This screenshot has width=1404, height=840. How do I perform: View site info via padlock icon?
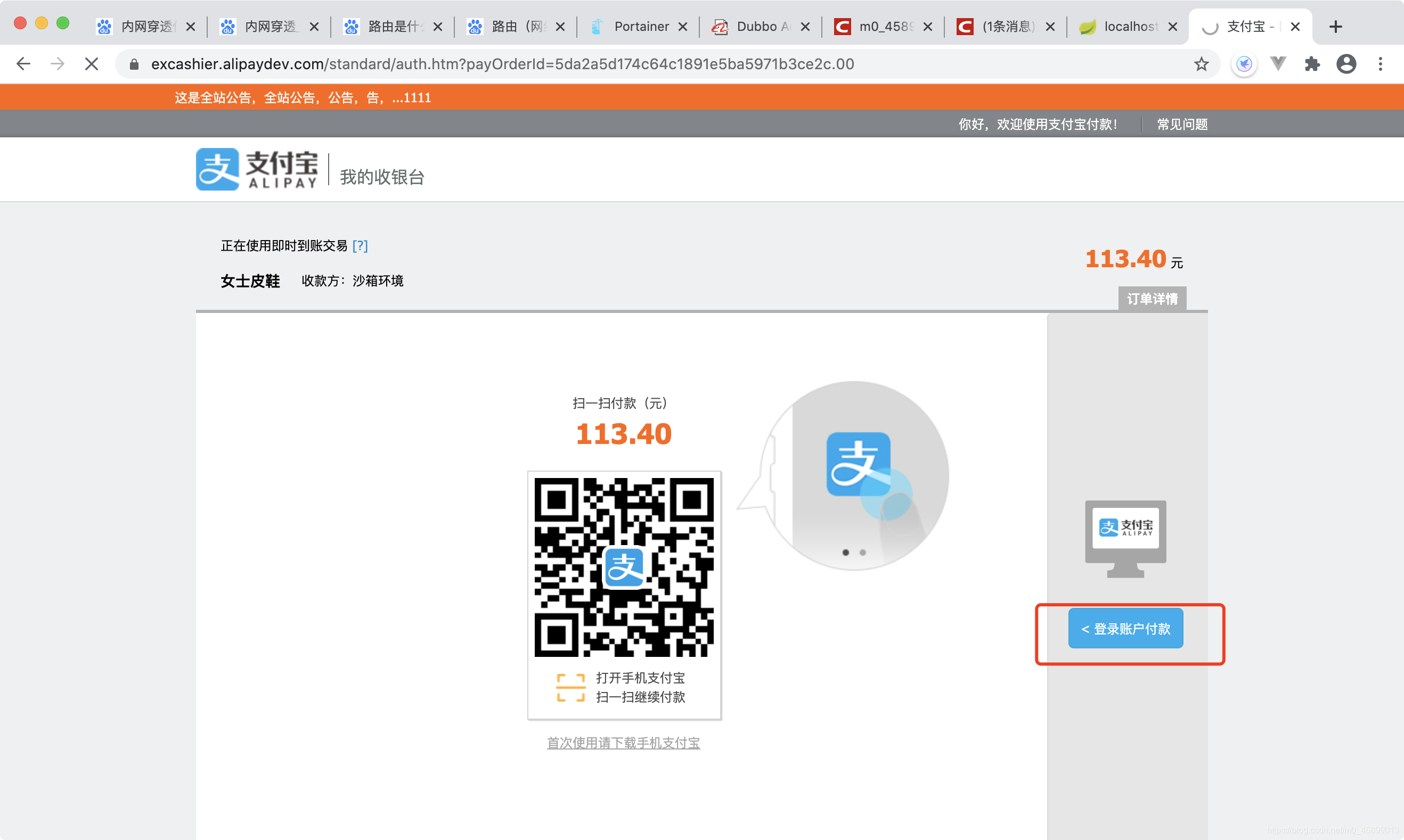coord(134,64)
